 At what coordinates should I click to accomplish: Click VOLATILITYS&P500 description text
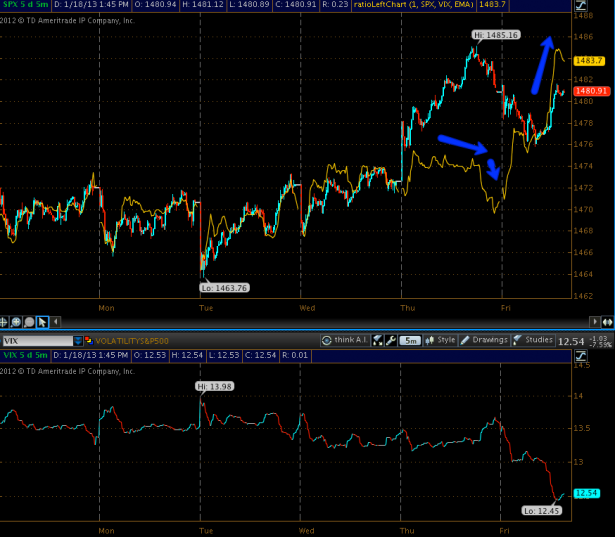click(x=132, y=341)
